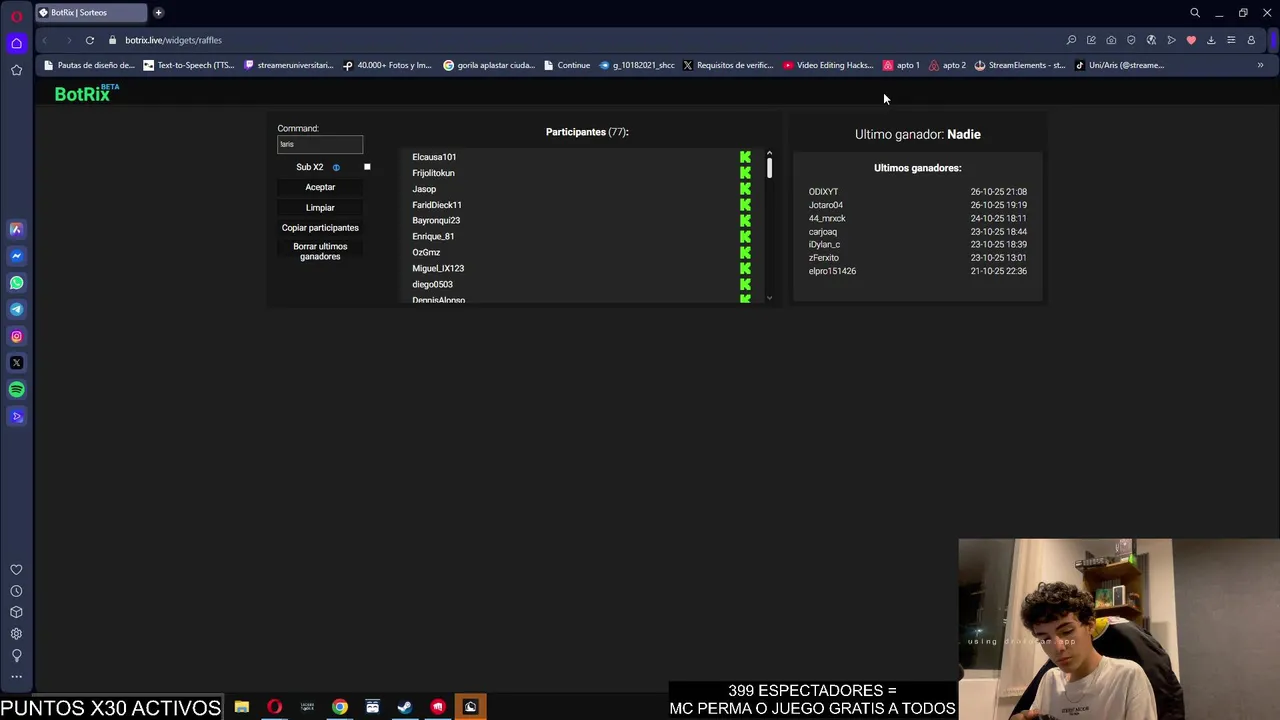The height and width of the screenshot is (720, 1280).
Task: Toggle the Sub X2 checkbox
Action: [367, 167]
